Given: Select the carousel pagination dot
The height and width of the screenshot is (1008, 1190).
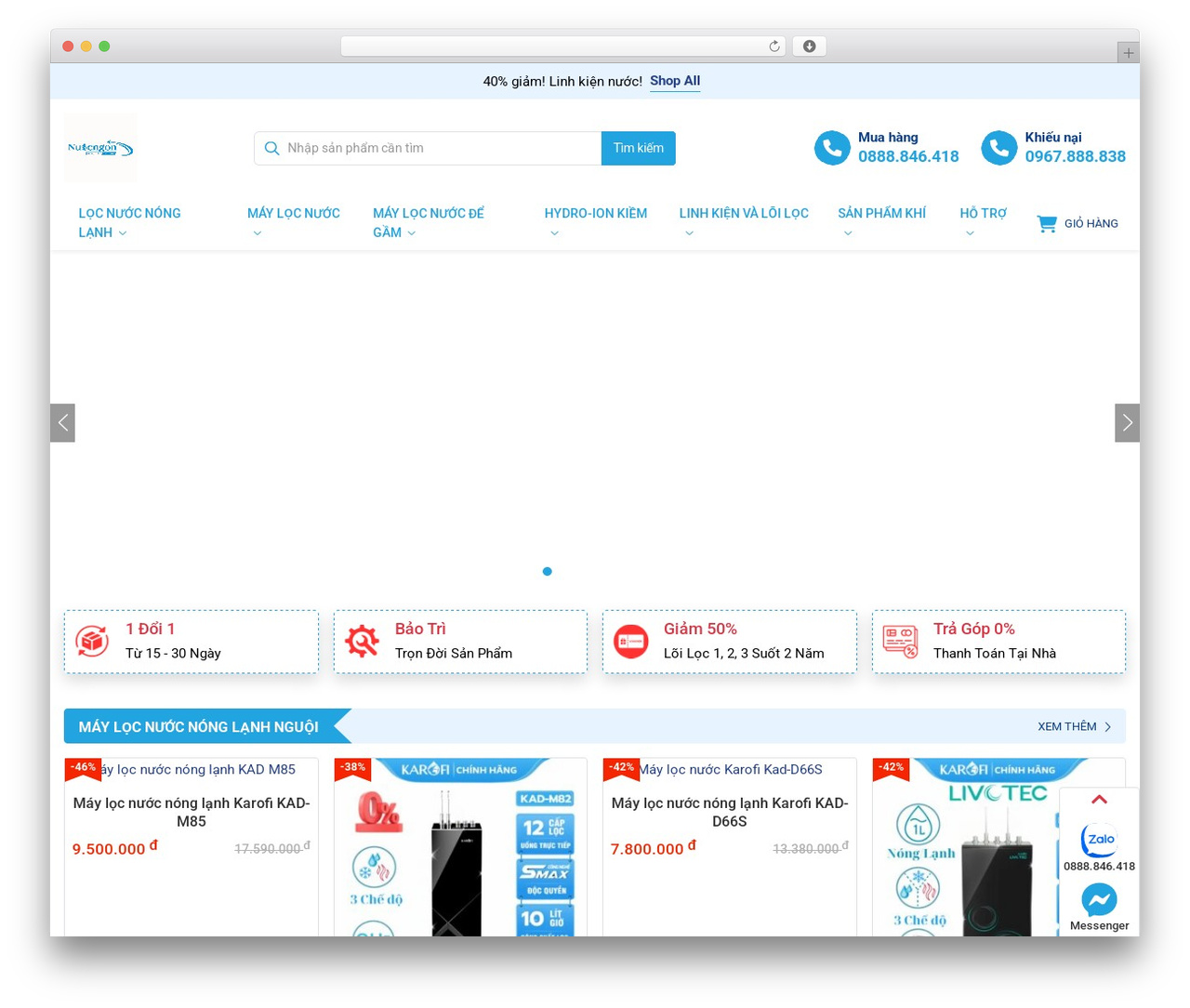Looking at the screenshot, I should [548, 571].
